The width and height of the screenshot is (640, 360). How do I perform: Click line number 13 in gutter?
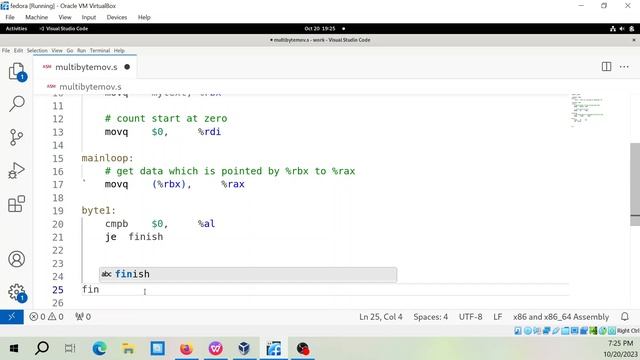click(58, 132)
